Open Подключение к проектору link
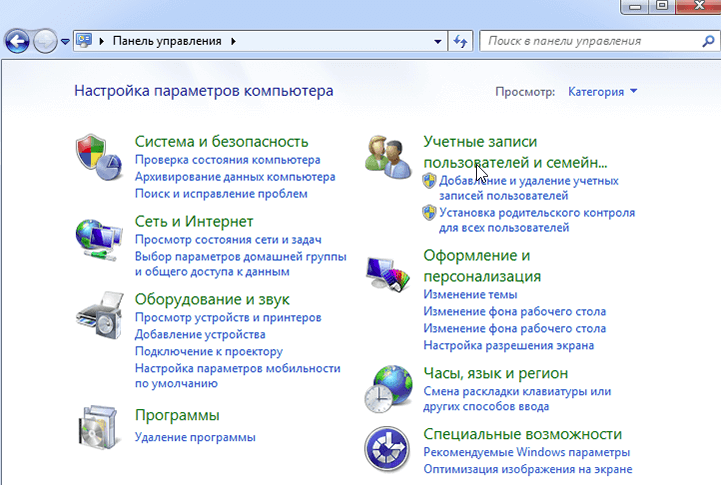The image size is (721, 485). 209,352
